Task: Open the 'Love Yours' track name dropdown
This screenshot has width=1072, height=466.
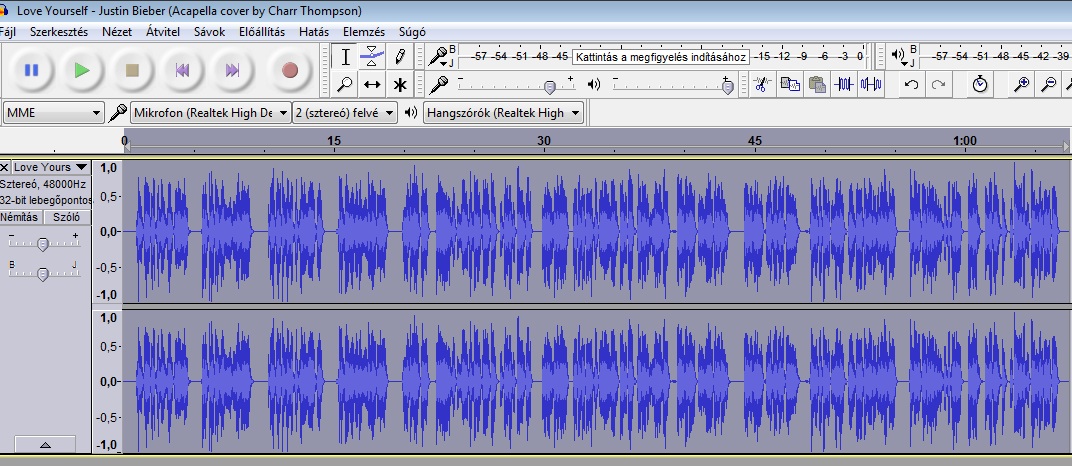Action: pos(51,167)
